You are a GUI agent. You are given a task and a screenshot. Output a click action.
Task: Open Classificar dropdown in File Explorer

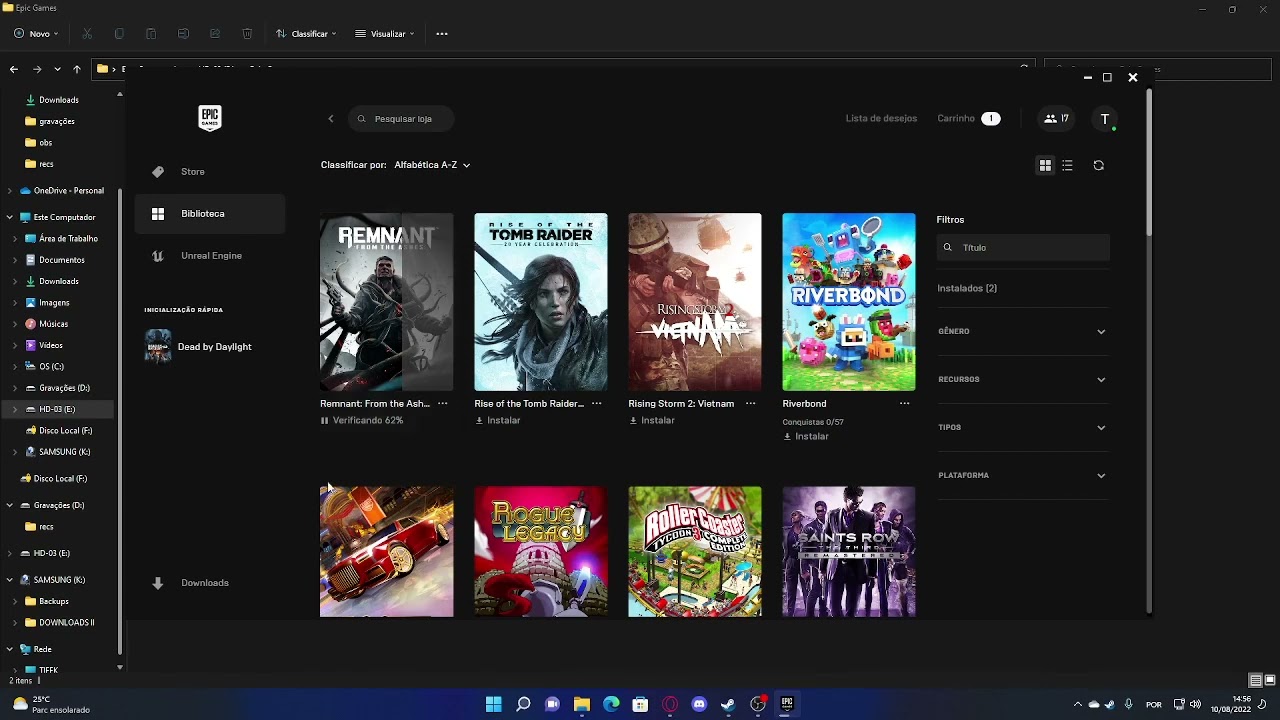[x=306, y=34]
